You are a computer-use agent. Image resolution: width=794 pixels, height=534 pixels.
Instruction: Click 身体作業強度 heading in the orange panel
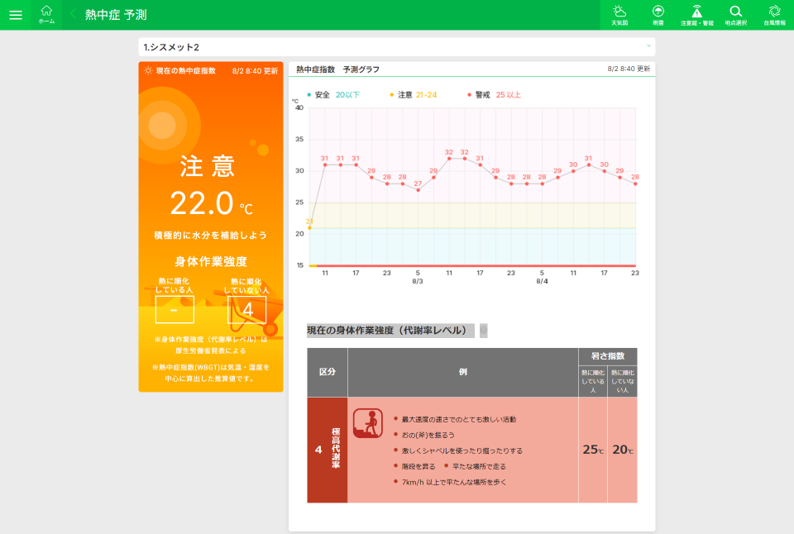[211, 262]
